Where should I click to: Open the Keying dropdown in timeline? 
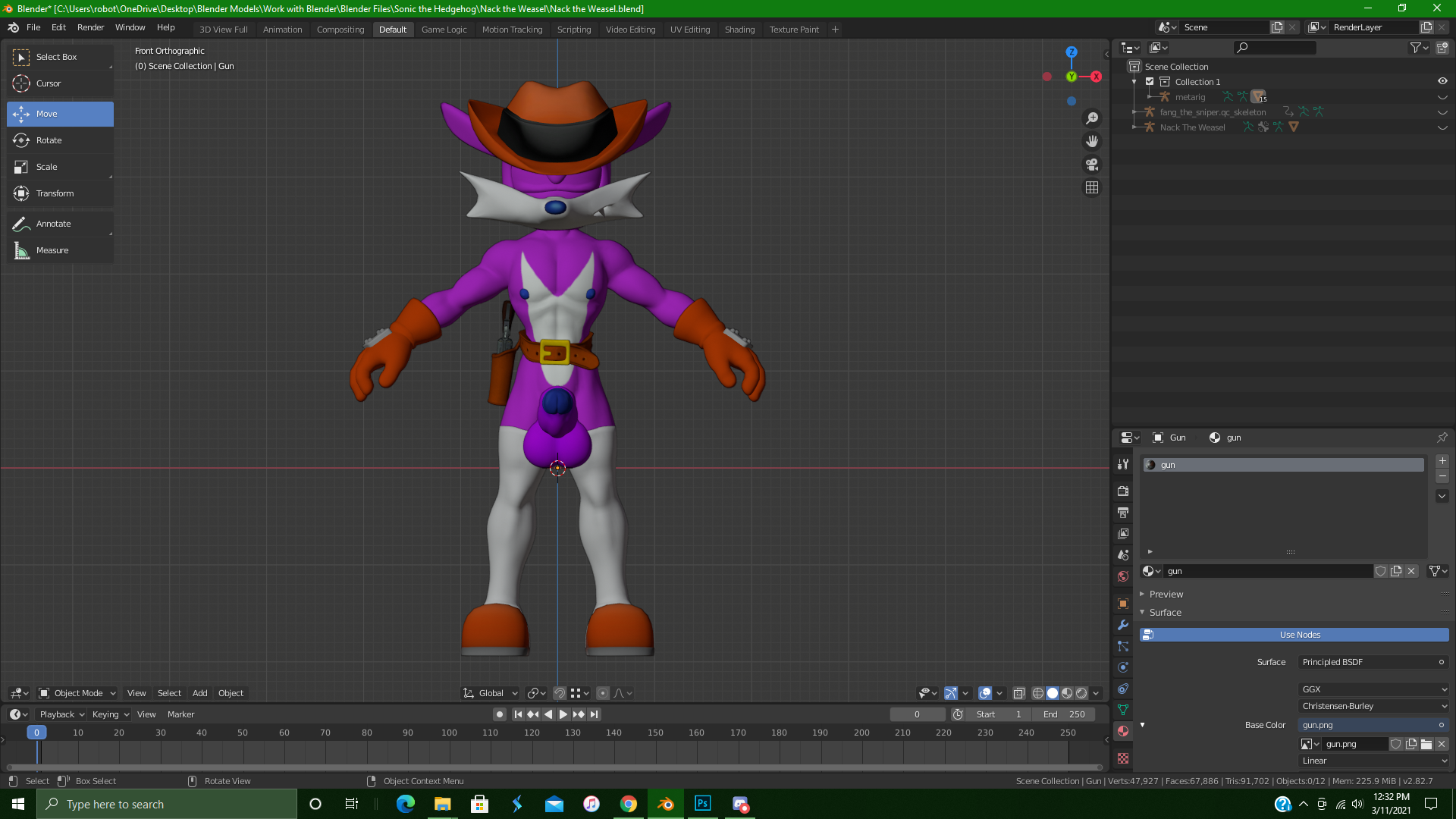click(111, 714)
